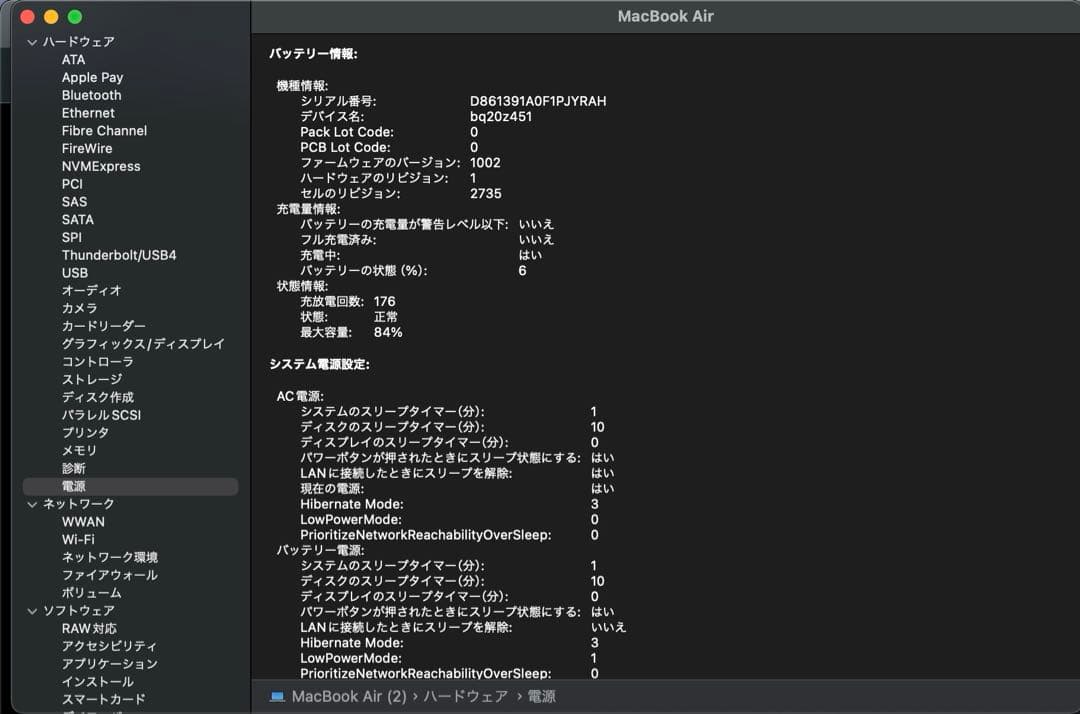
Task: Select Thunderbolt/USB4 in the sidebar
Action: 119,255
